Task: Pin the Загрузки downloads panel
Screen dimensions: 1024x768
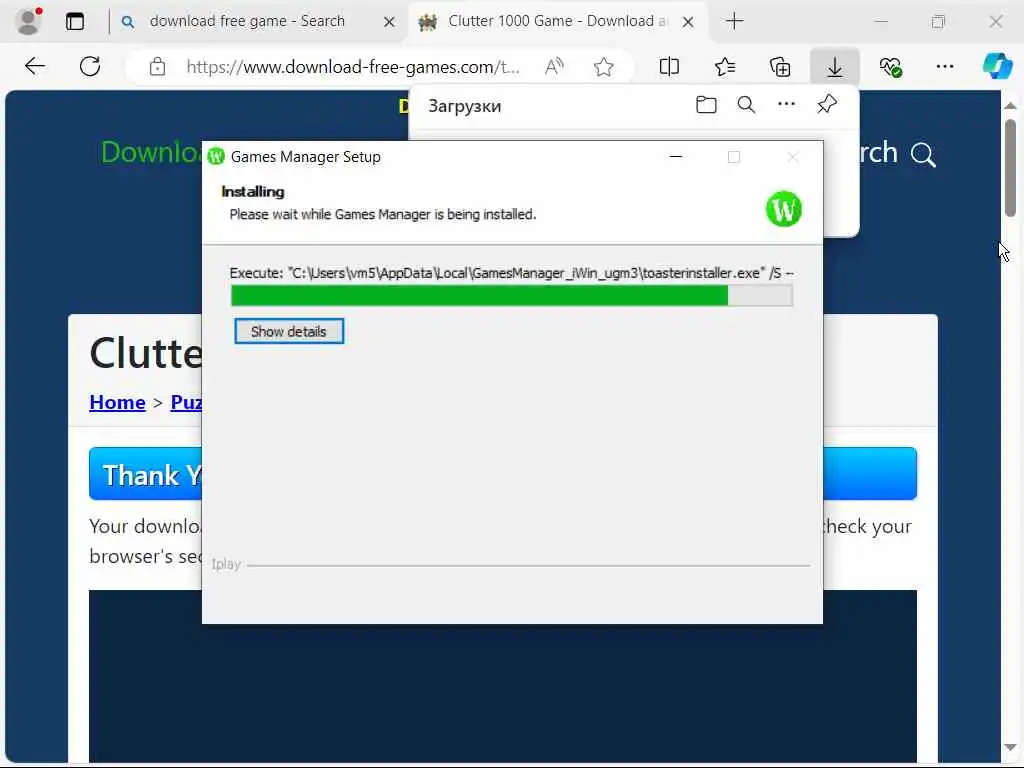Action: 827,104
